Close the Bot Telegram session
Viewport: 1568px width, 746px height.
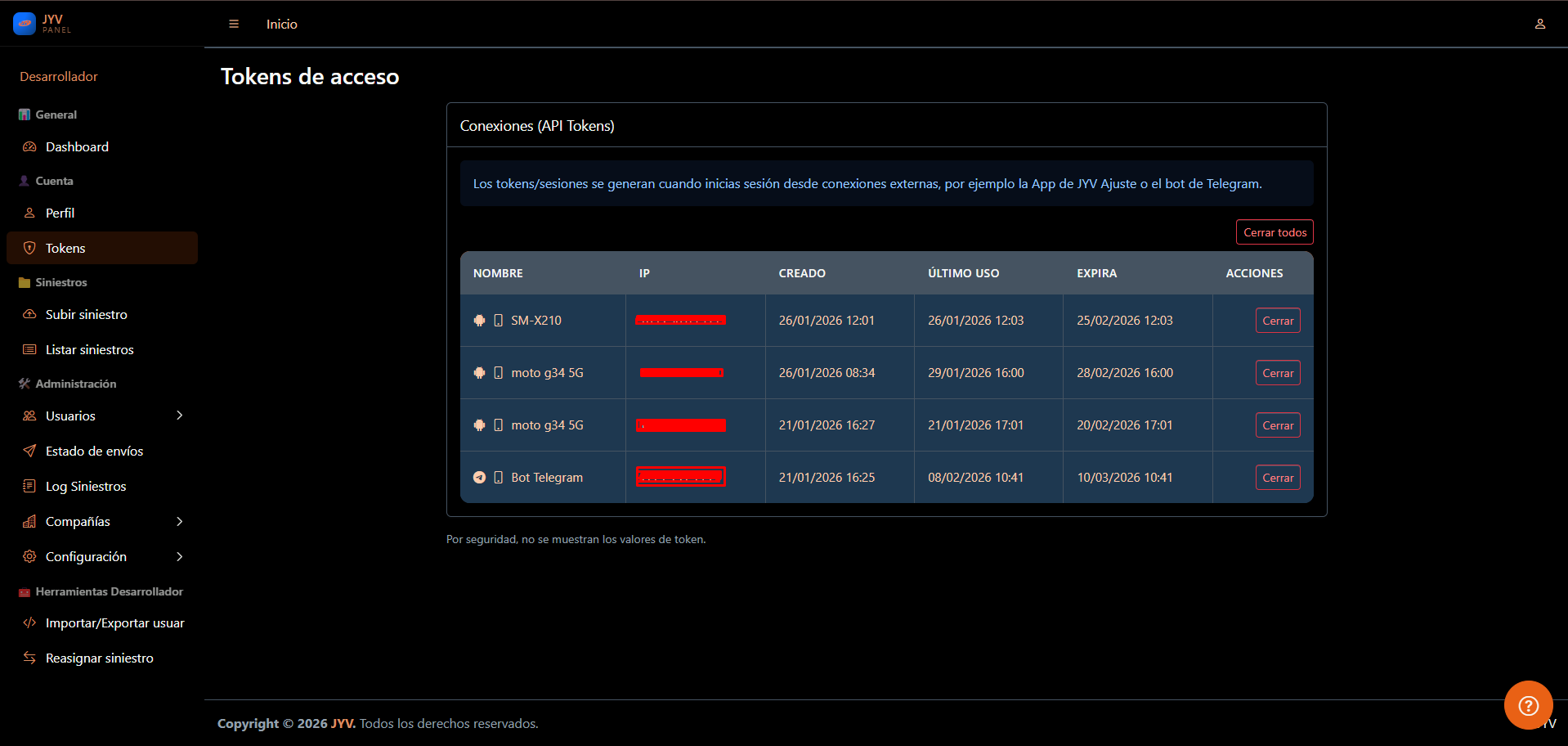(x=1277, y=478)
